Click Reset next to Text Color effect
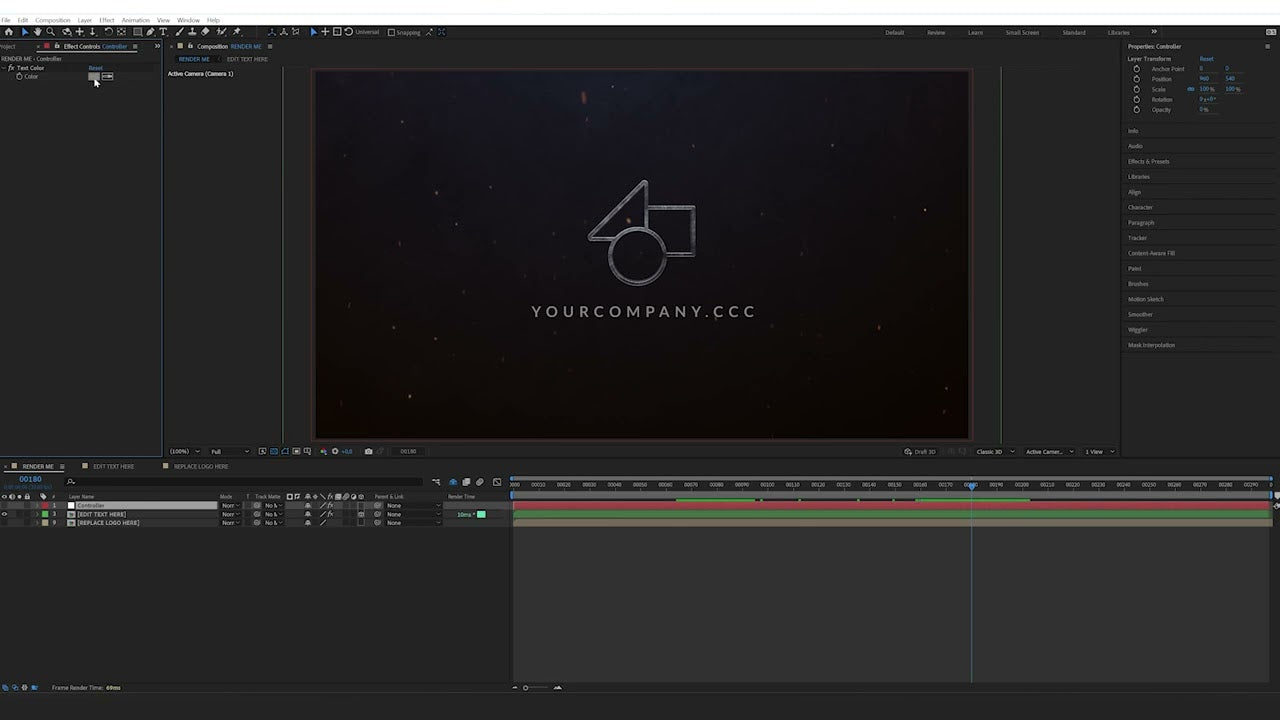1280x720 pixels. [95, 68]
